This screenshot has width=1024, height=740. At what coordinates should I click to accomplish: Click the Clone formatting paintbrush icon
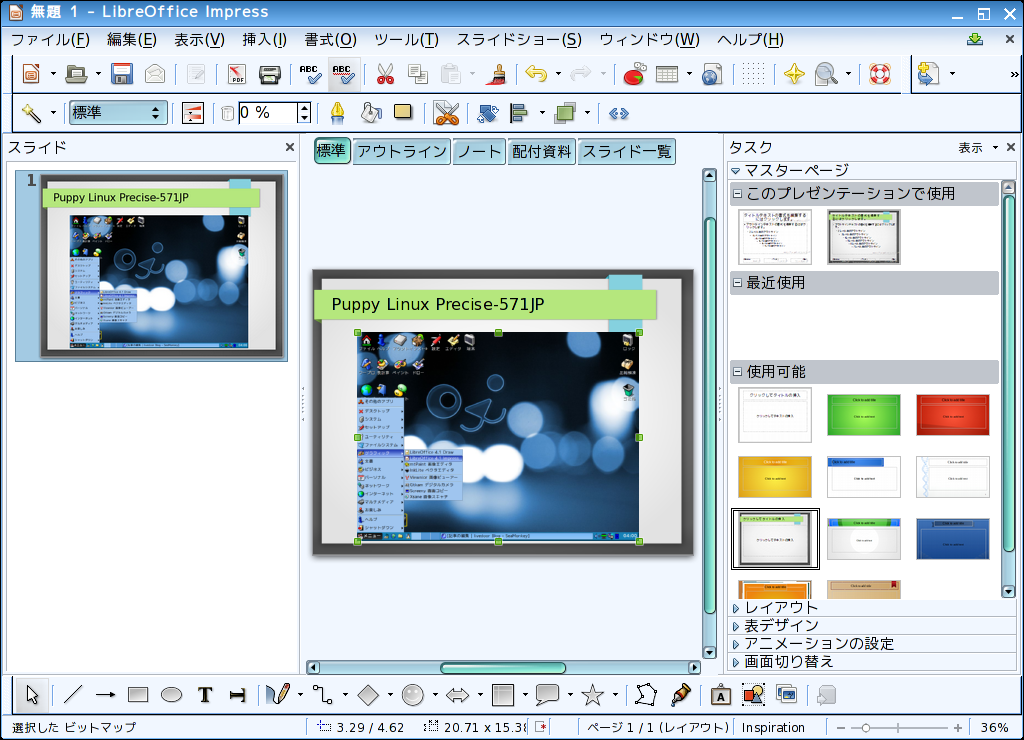point(498,74)
